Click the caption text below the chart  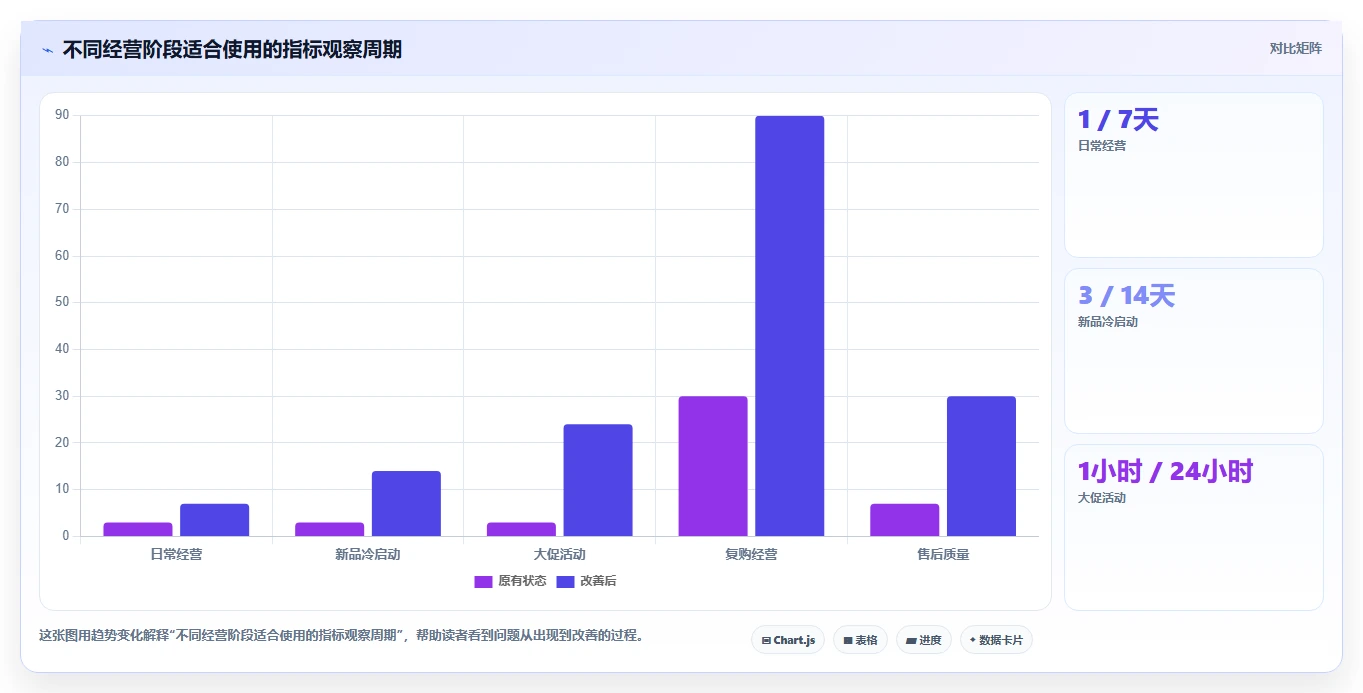pyautogui.click(x=341, y=635)
